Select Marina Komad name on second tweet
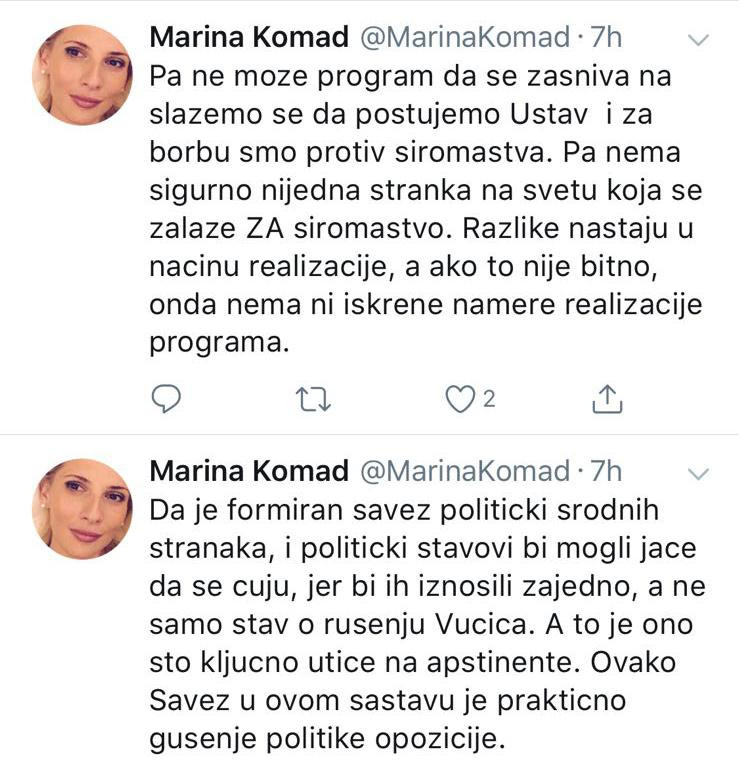This screenshot has height=772, width=739. (248, 471)
